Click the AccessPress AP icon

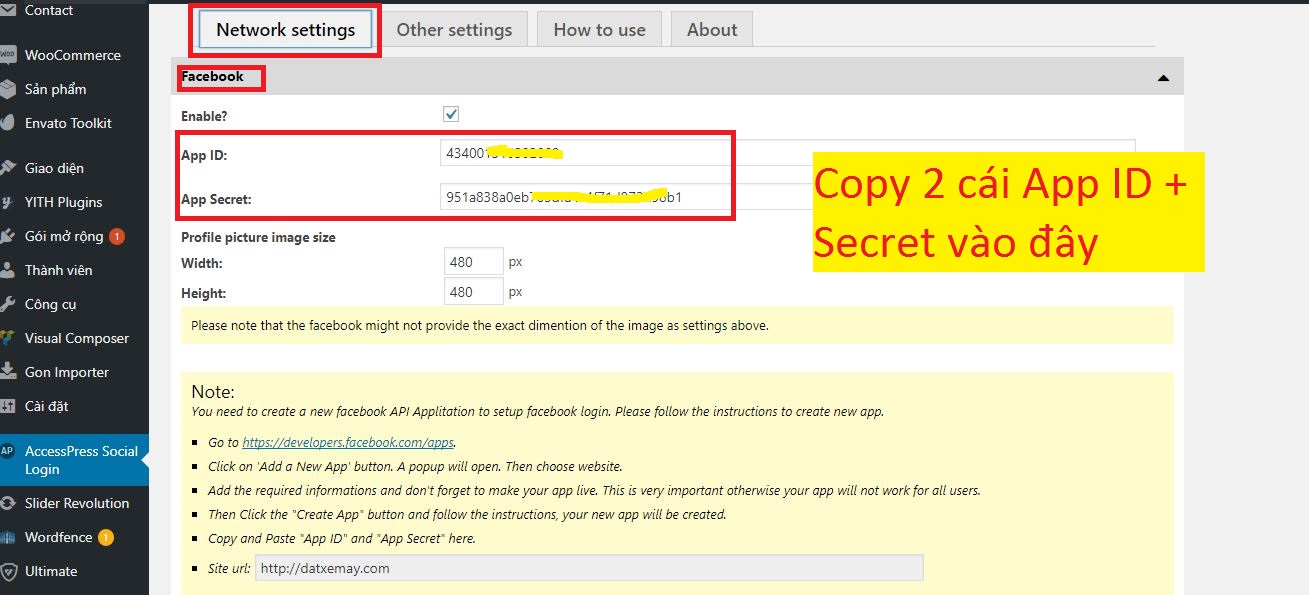(8, 451)
